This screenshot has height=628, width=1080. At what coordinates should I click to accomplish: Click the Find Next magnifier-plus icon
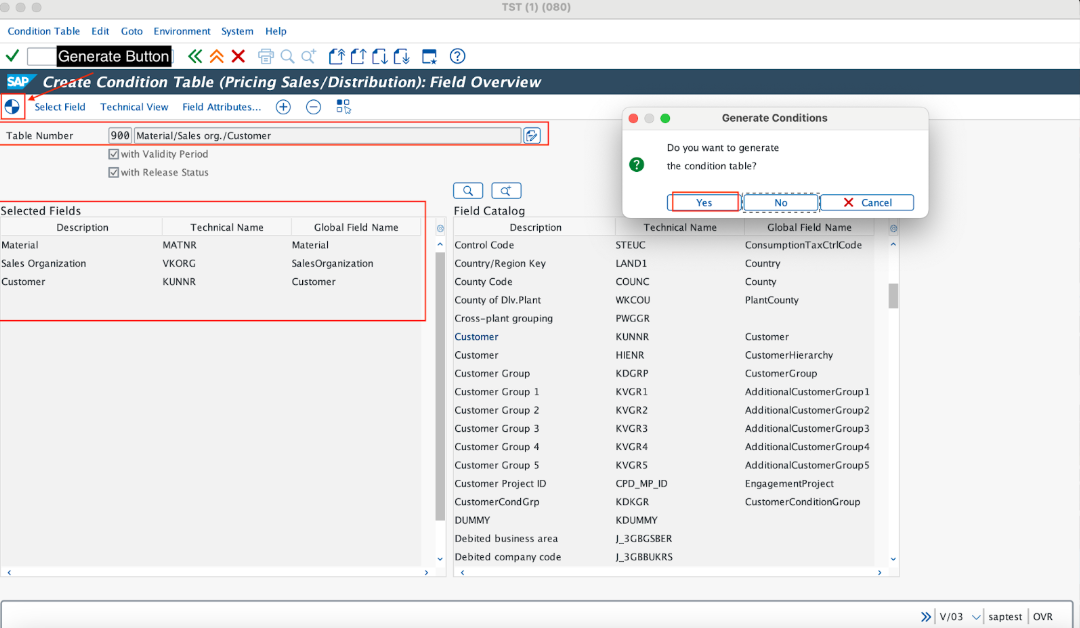coord(309,56)
